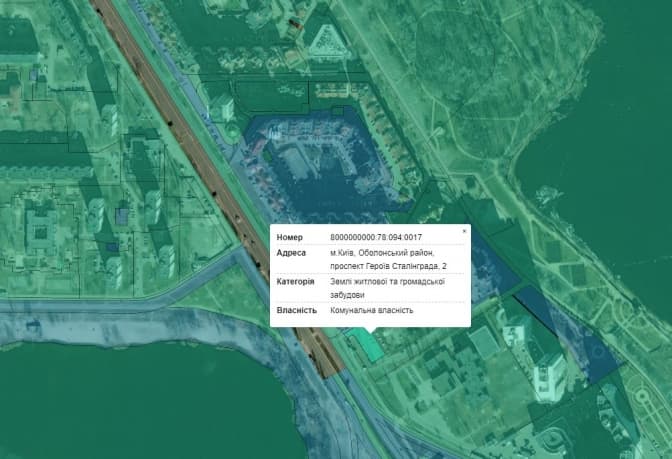Click the Адреса field label

(x=291, y=253)
